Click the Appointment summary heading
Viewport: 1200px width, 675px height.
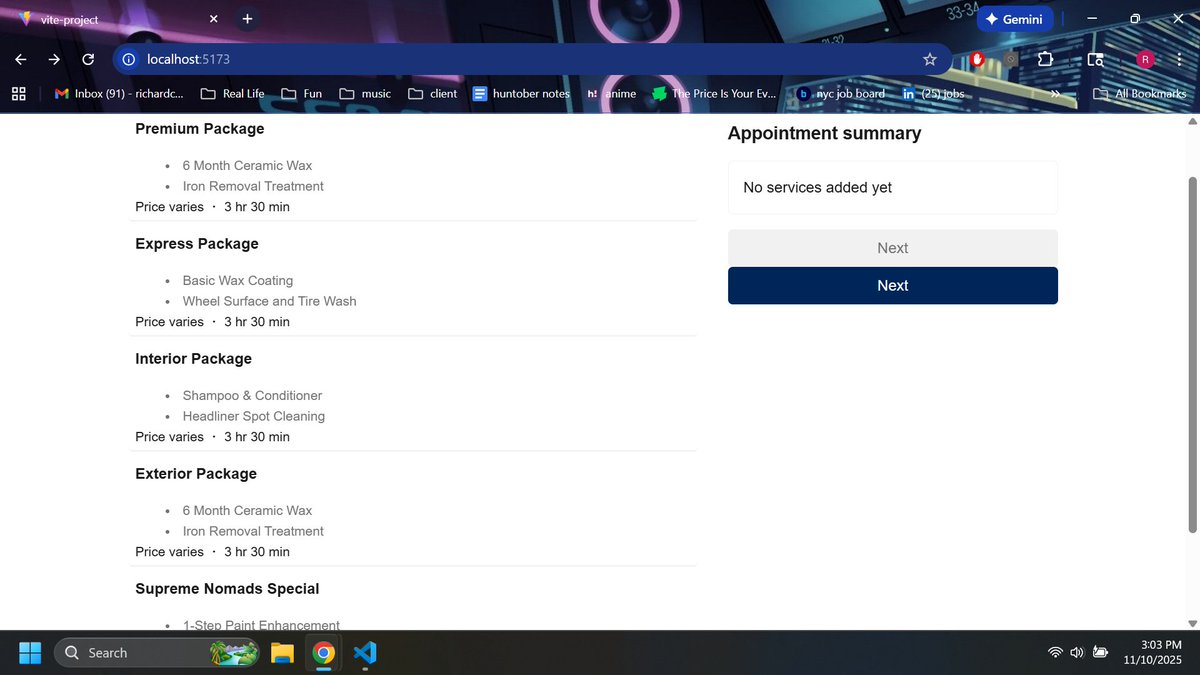click(824, 133)
